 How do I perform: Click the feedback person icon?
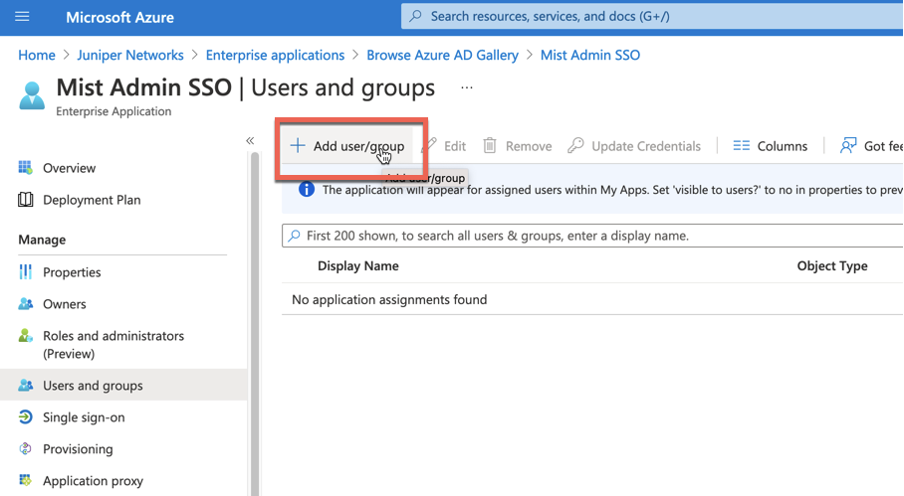tap(848, 146)
